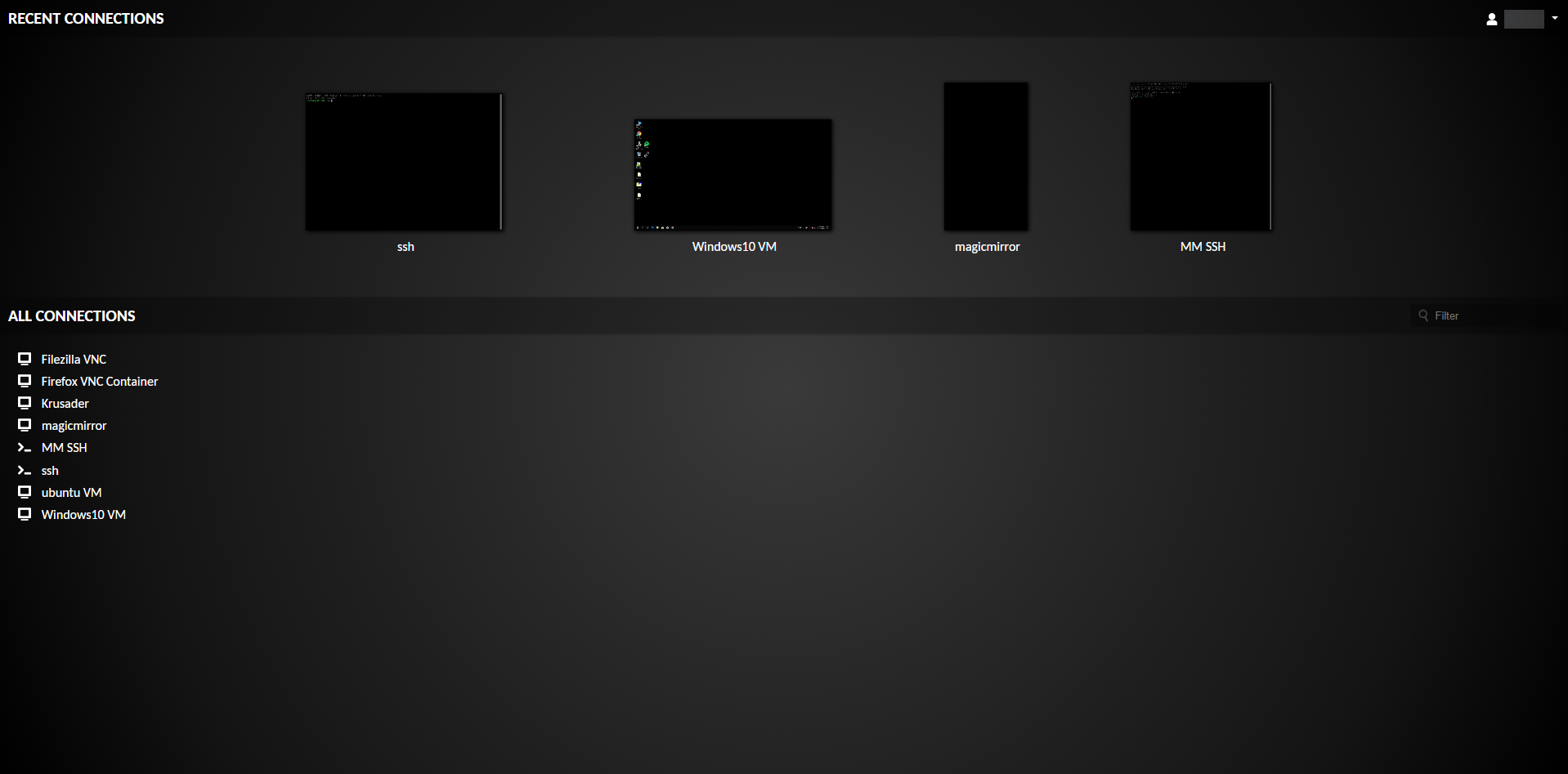The image size is (1568, 774).
Task: Click the monitor icon beside Windows10 VM in list
Action: coord(25,514)
